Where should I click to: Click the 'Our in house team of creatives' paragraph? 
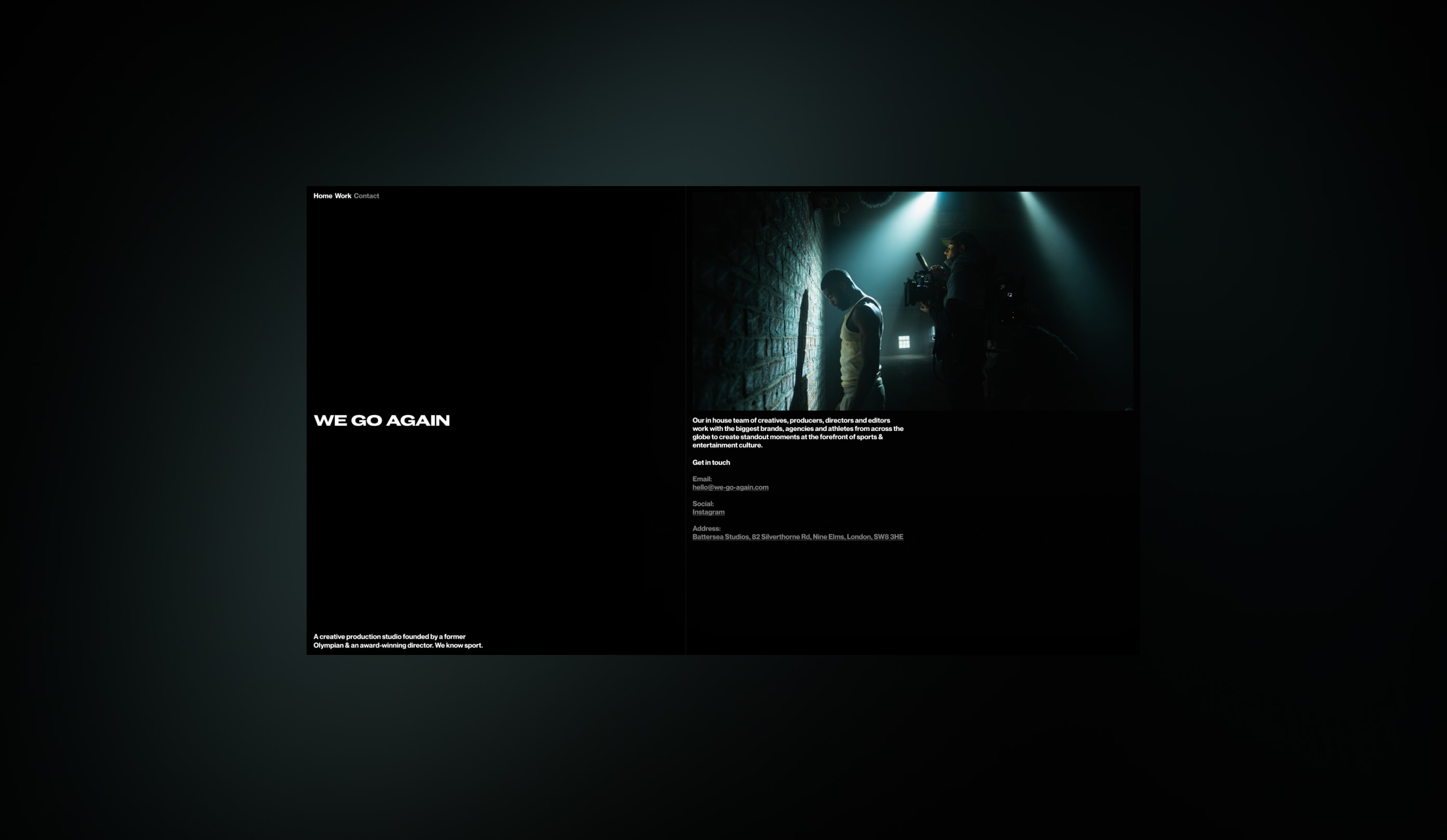point(798,433)
